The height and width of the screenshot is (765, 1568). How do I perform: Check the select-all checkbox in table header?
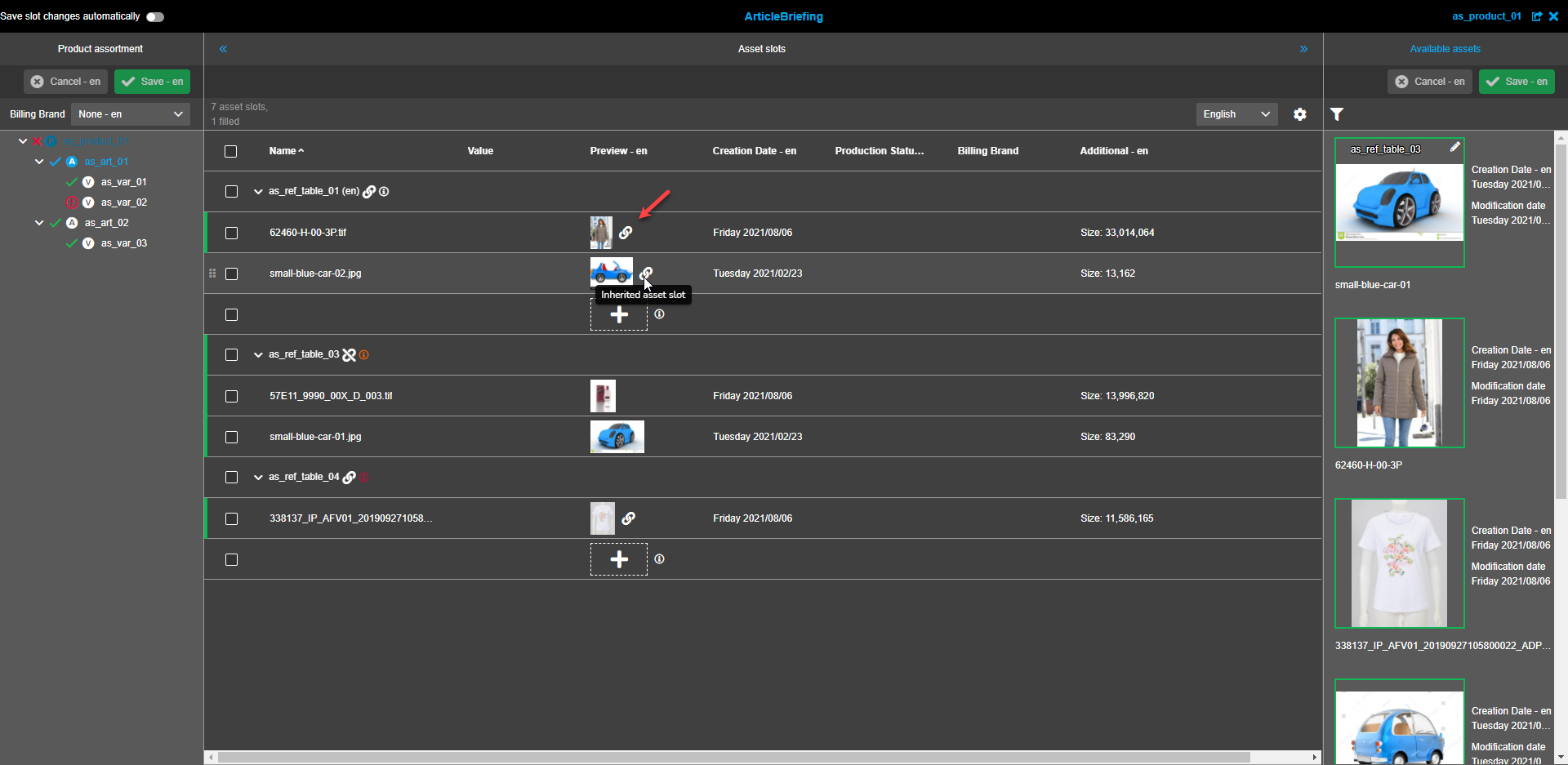coord(230,151)
